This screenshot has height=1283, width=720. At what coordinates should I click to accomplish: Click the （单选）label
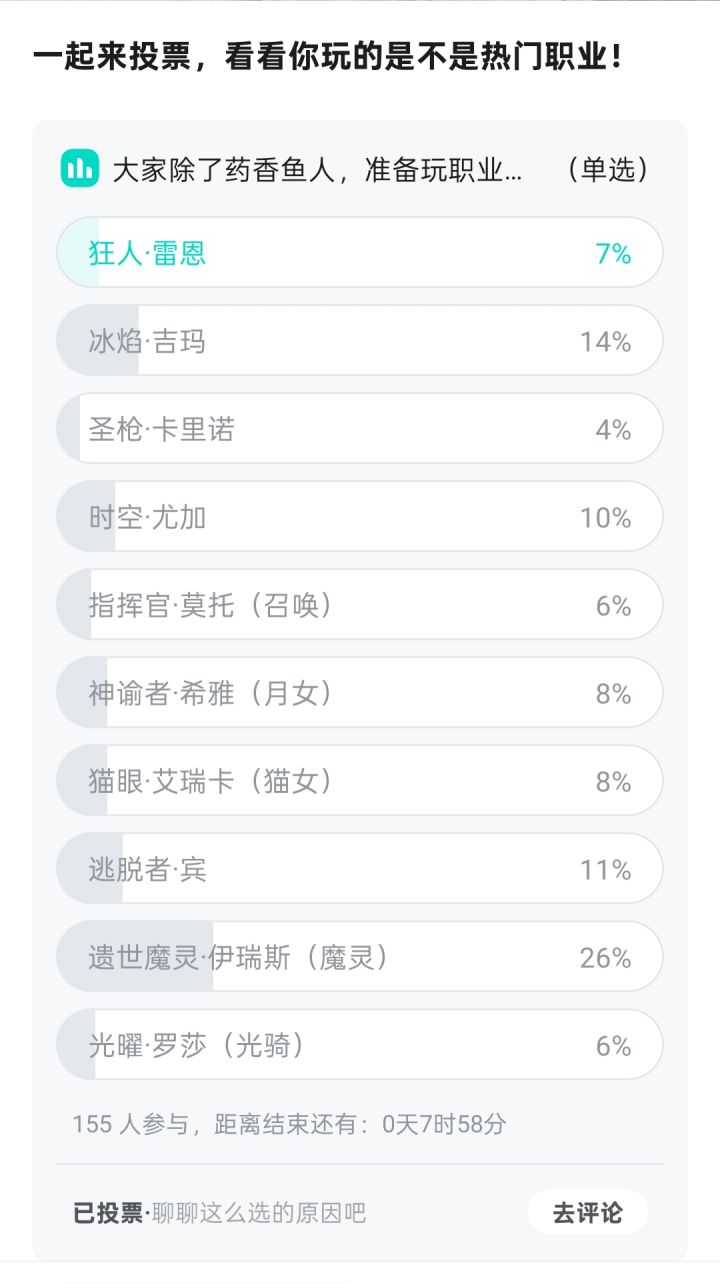606,169
